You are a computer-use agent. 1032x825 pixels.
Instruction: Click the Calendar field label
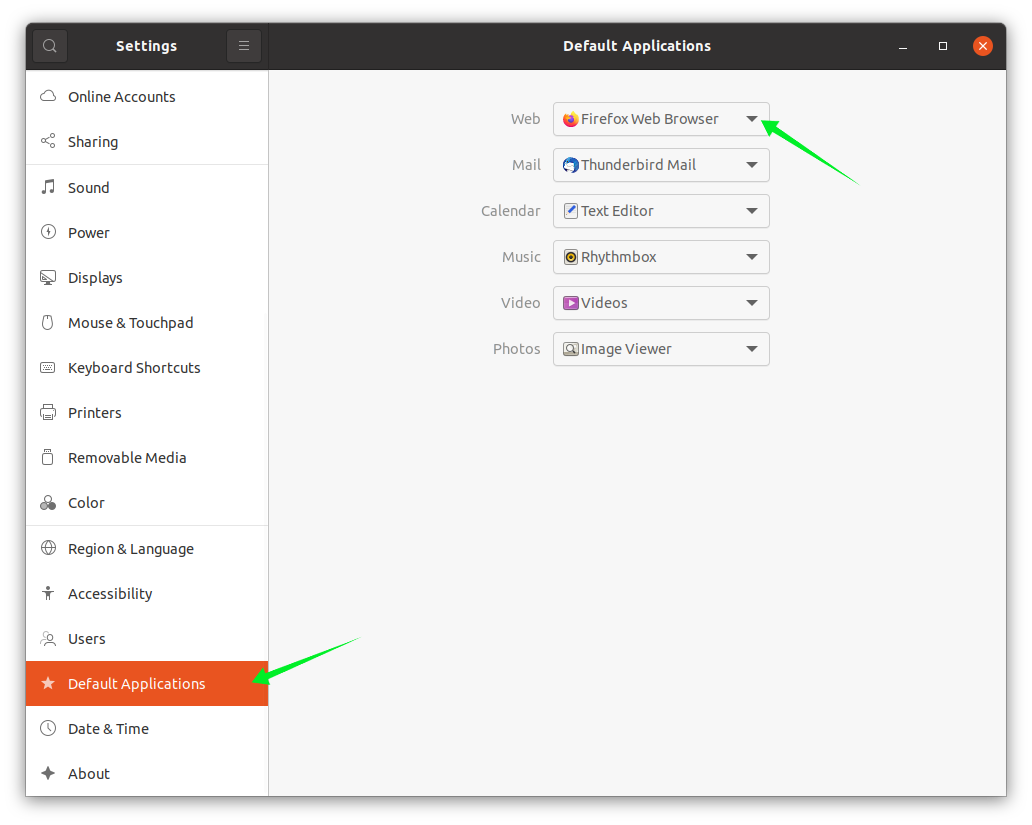(x=511, y=211)
